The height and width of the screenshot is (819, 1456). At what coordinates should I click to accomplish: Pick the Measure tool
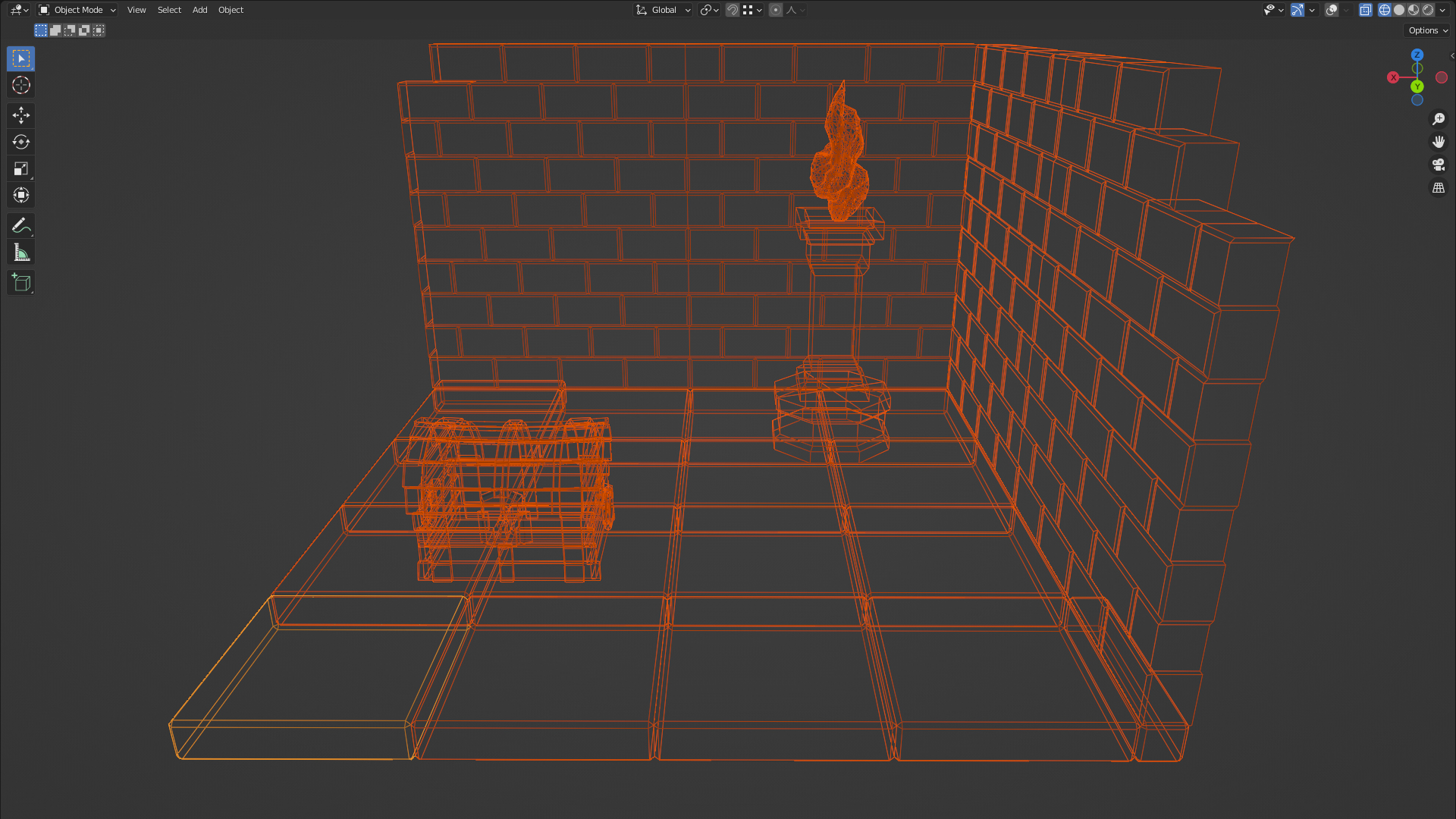pos(21,253)
